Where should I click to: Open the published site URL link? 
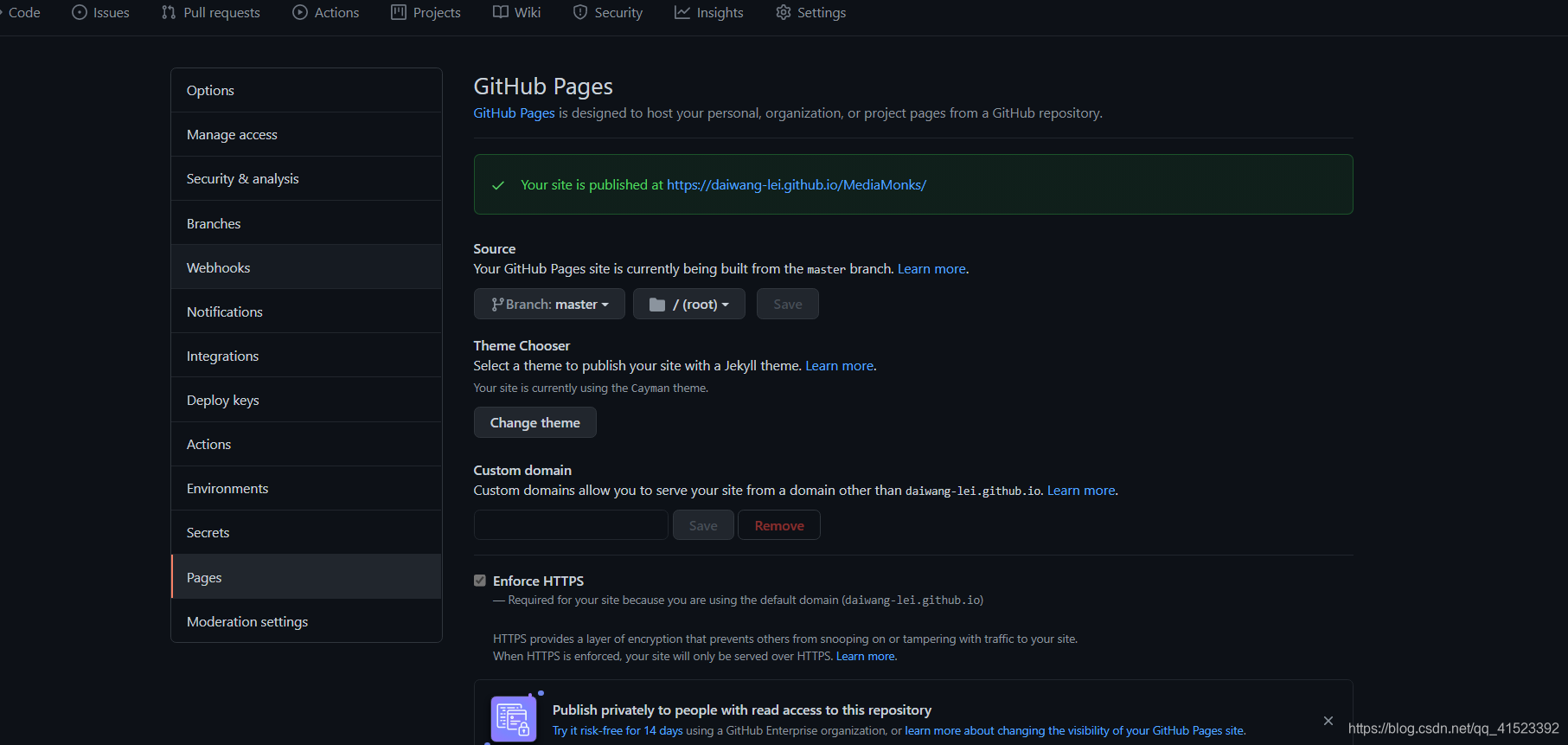(x=797, y=184)
